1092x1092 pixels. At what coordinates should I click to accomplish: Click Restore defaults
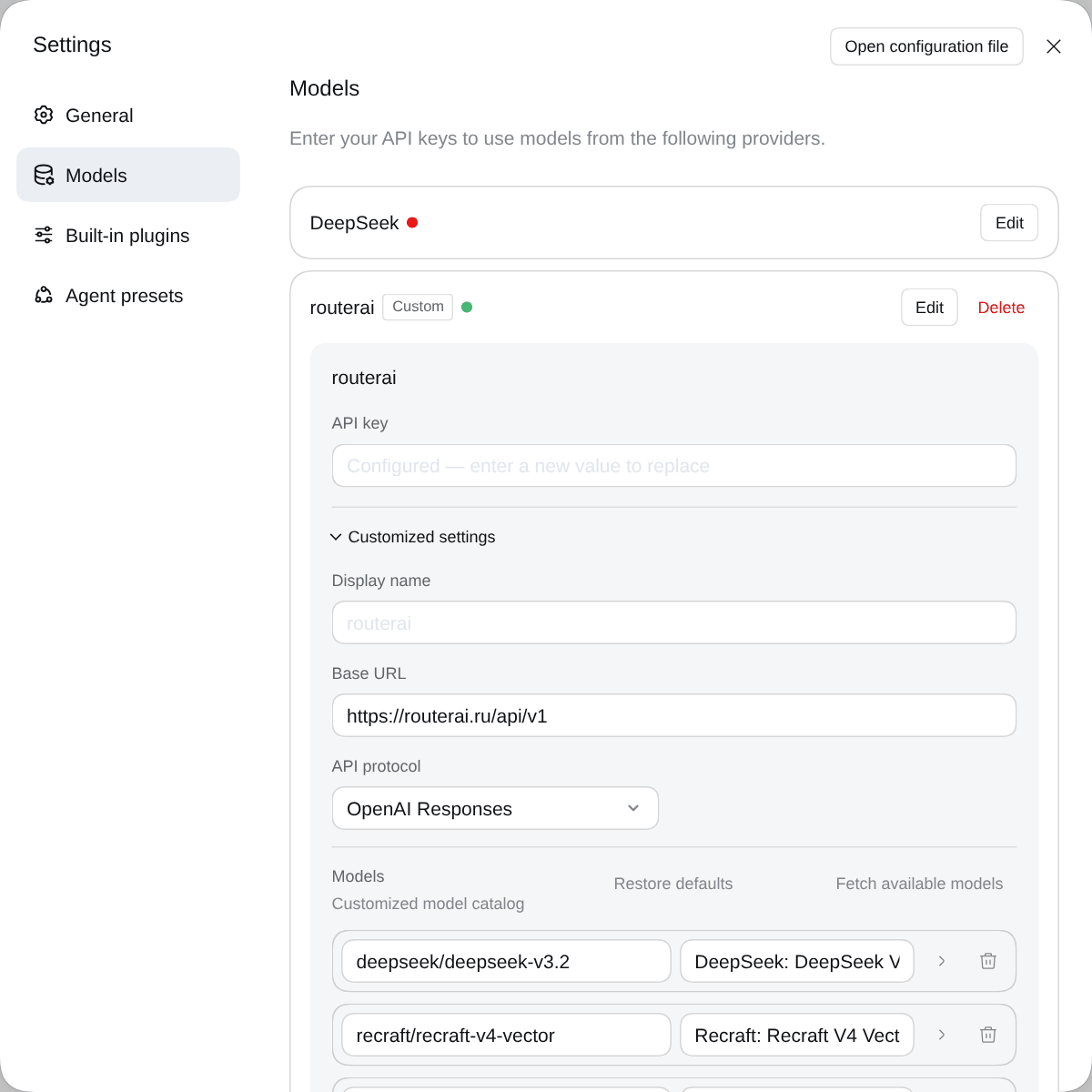pyautogui.click(x=673, y=884)
